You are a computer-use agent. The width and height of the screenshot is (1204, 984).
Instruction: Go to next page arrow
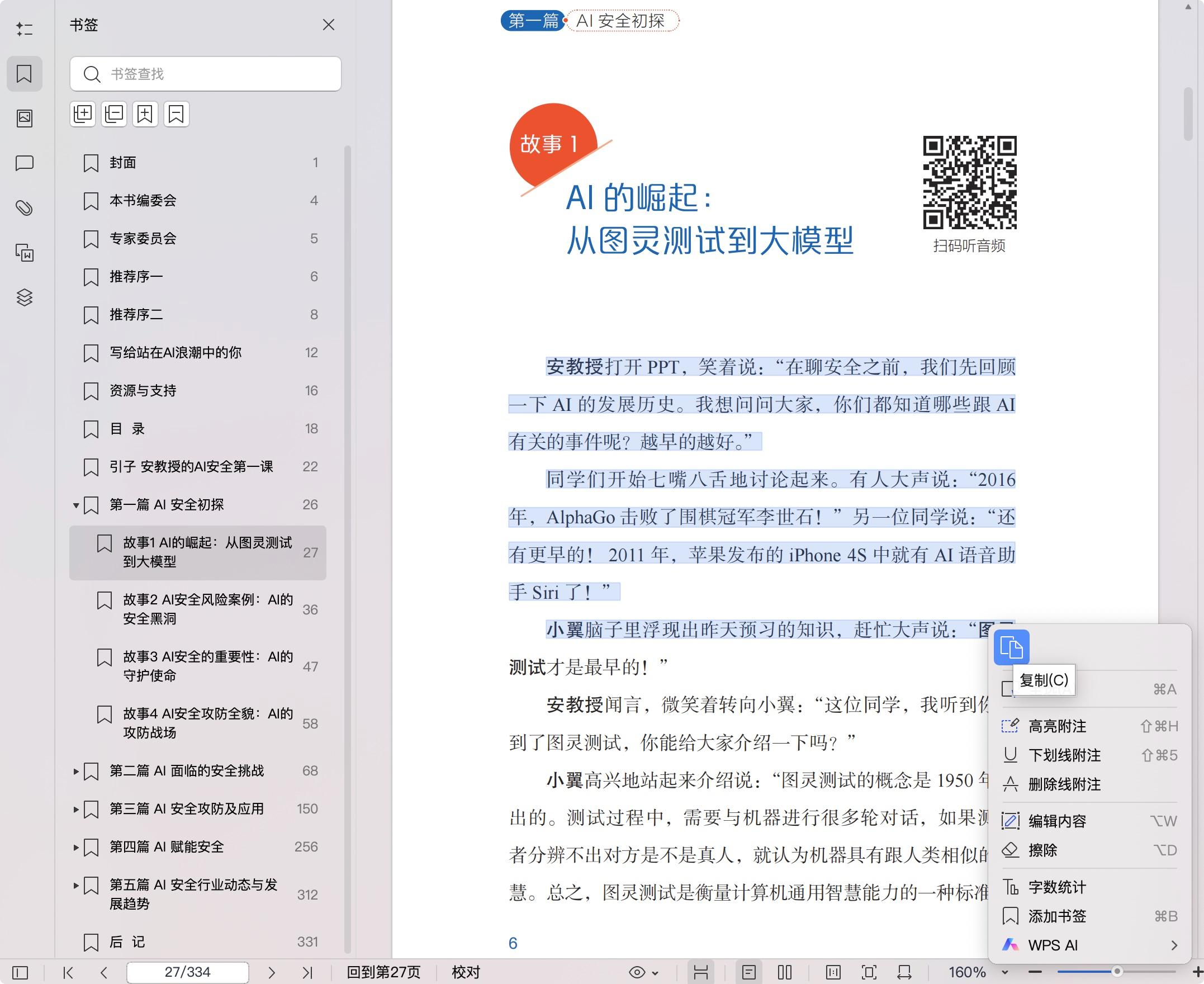[x=272, y=973]
